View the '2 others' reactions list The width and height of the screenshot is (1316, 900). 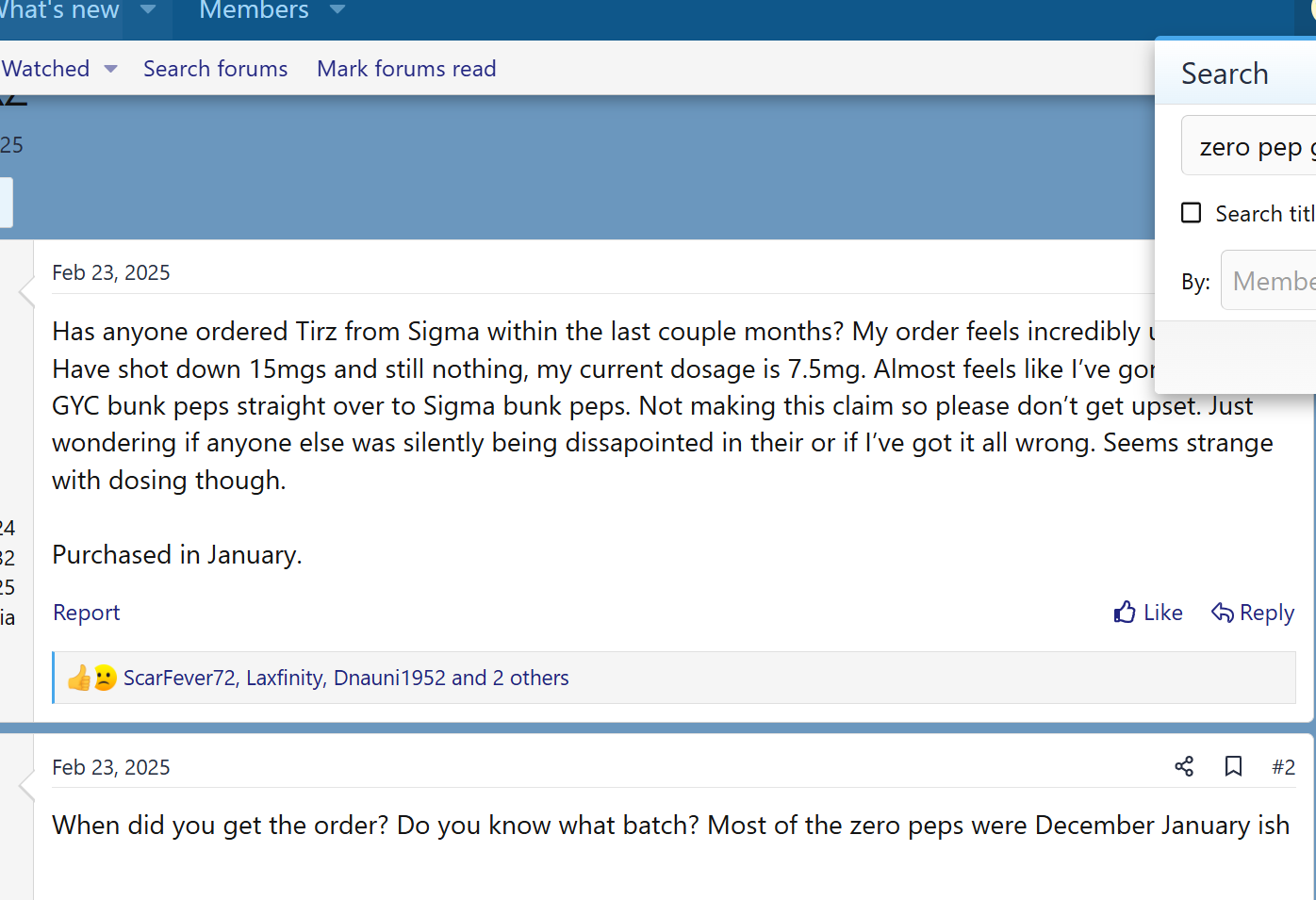(531, 678)
